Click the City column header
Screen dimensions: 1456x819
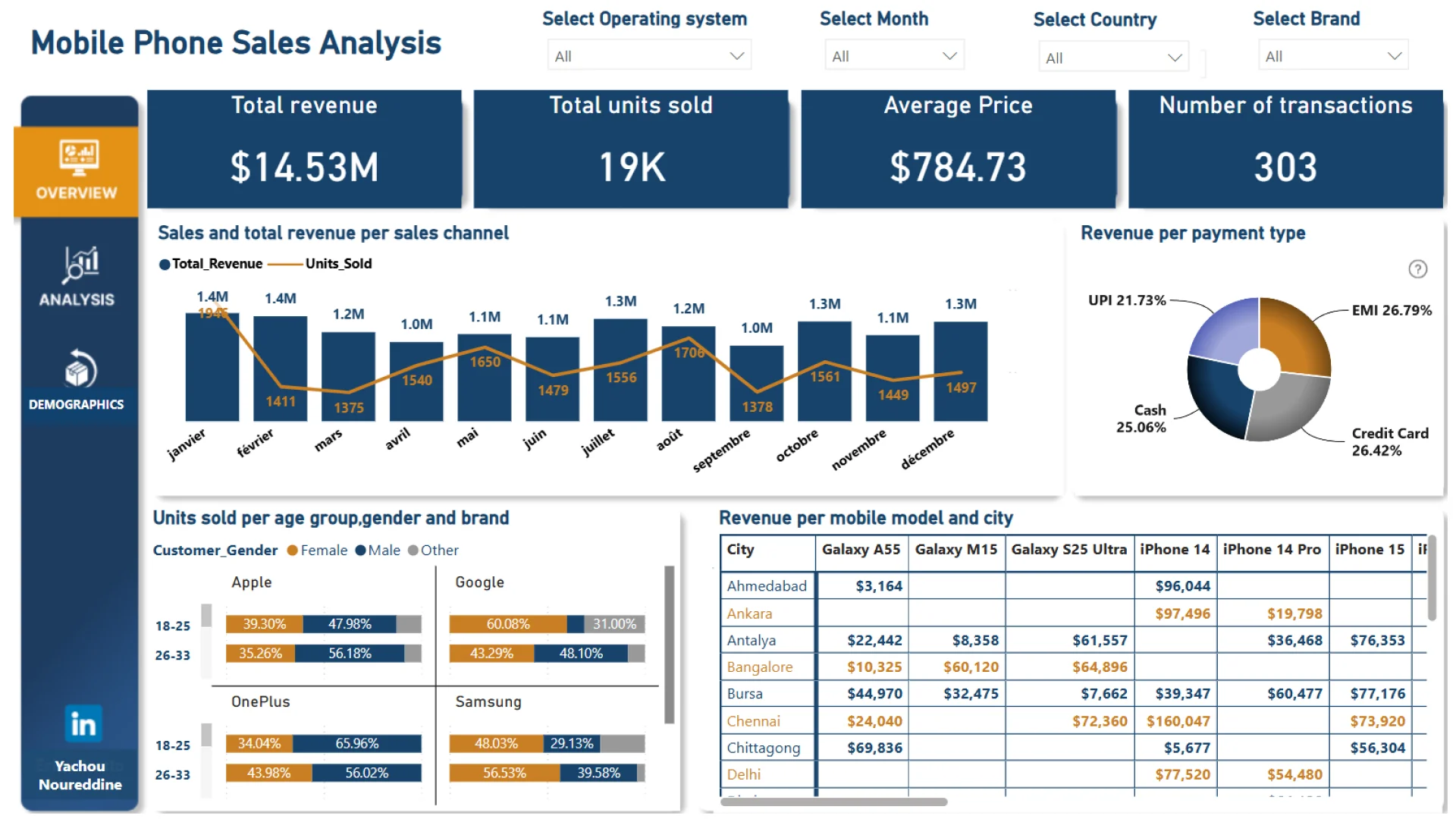click(x=741, y=550)
